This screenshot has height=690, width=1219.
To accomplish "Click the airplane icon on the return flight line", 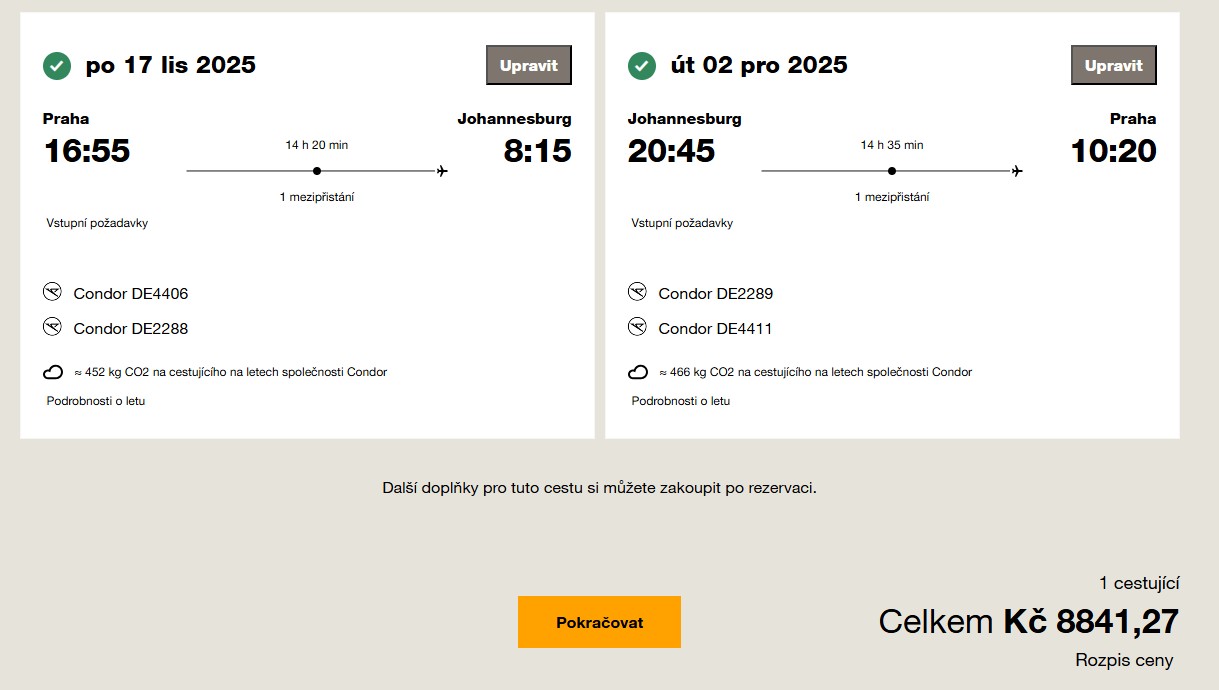I will pos(1017,171).
